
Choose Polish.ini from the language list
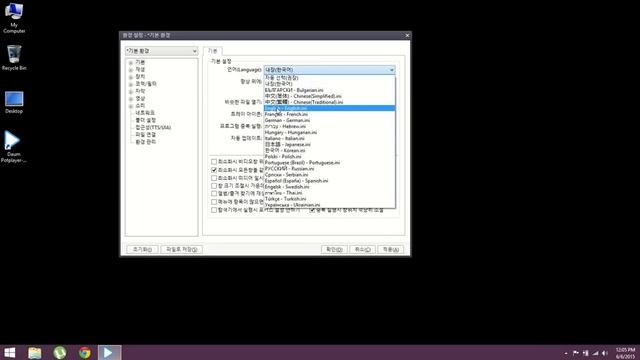tap(329, 156)
